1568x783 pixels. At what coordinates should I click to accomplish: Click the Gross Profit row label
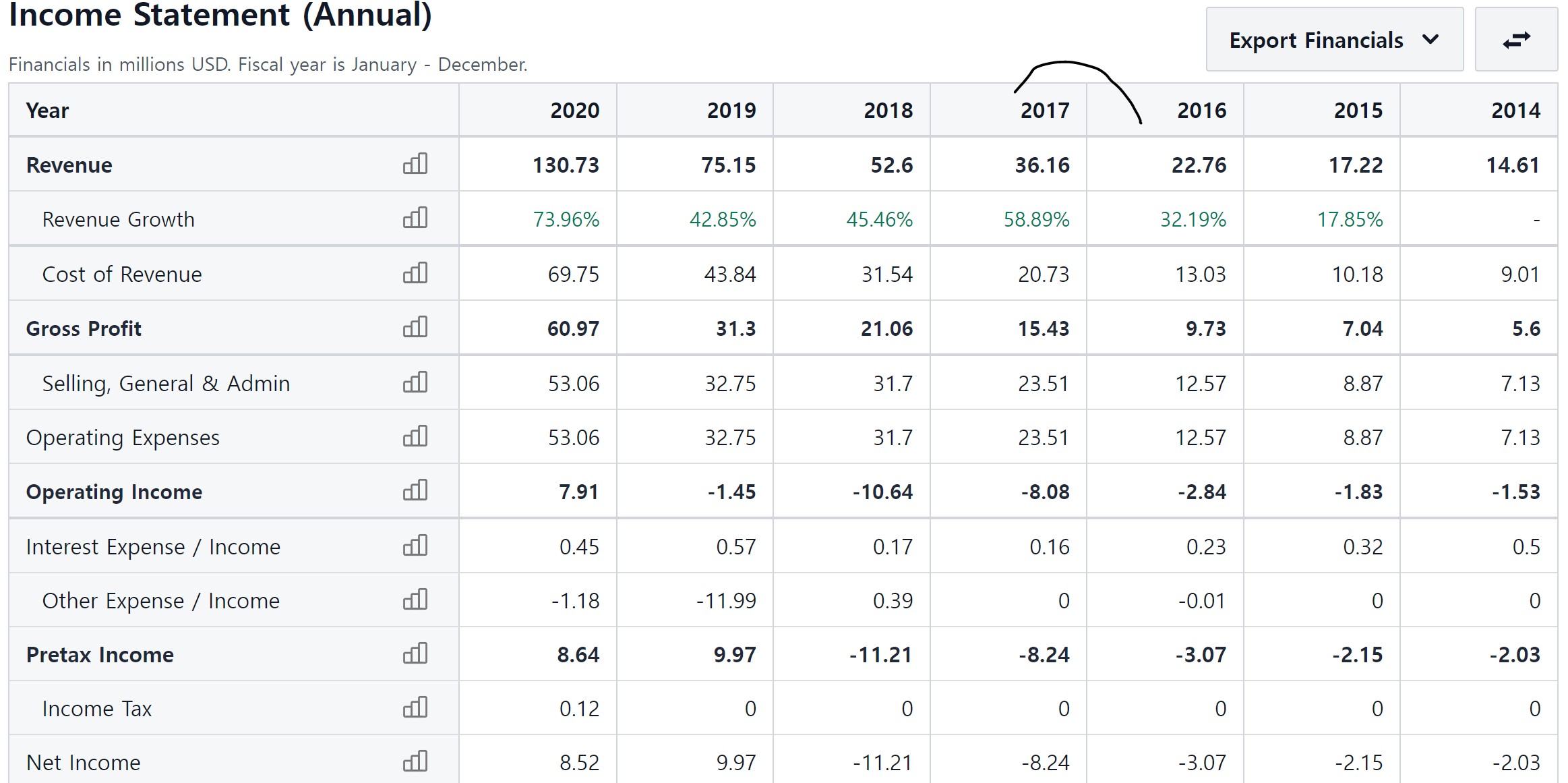84,328
